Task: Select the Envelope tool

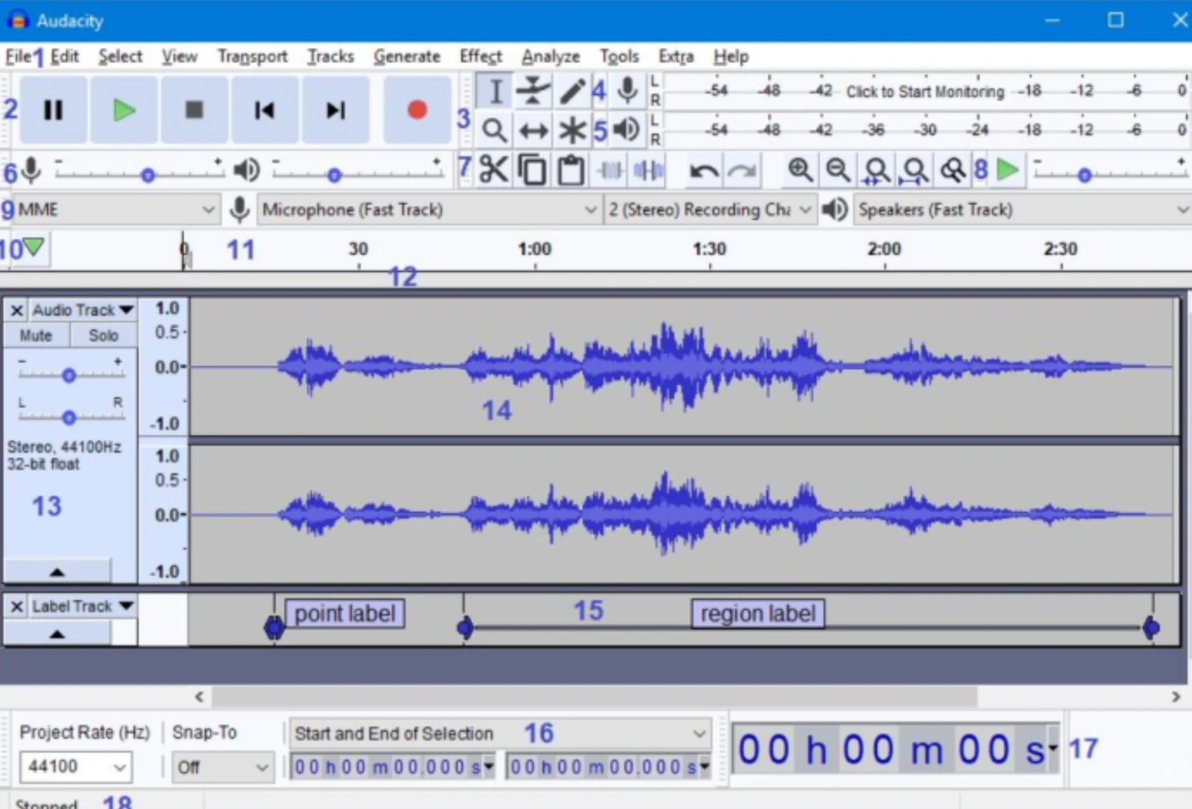Action: coord(534,91)
